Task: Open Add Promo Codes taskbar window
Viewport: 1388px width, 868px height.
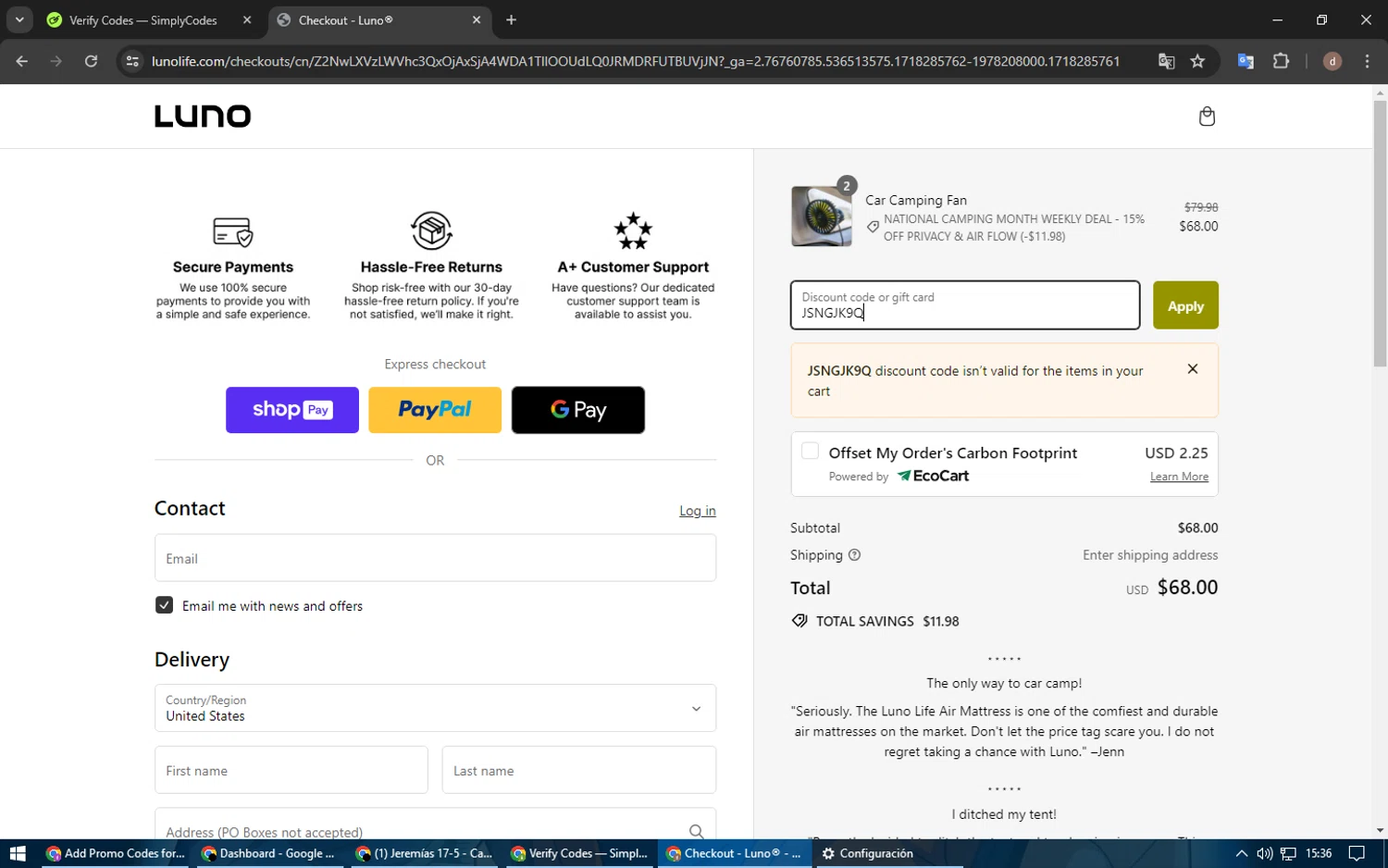Action: [116, 853]
